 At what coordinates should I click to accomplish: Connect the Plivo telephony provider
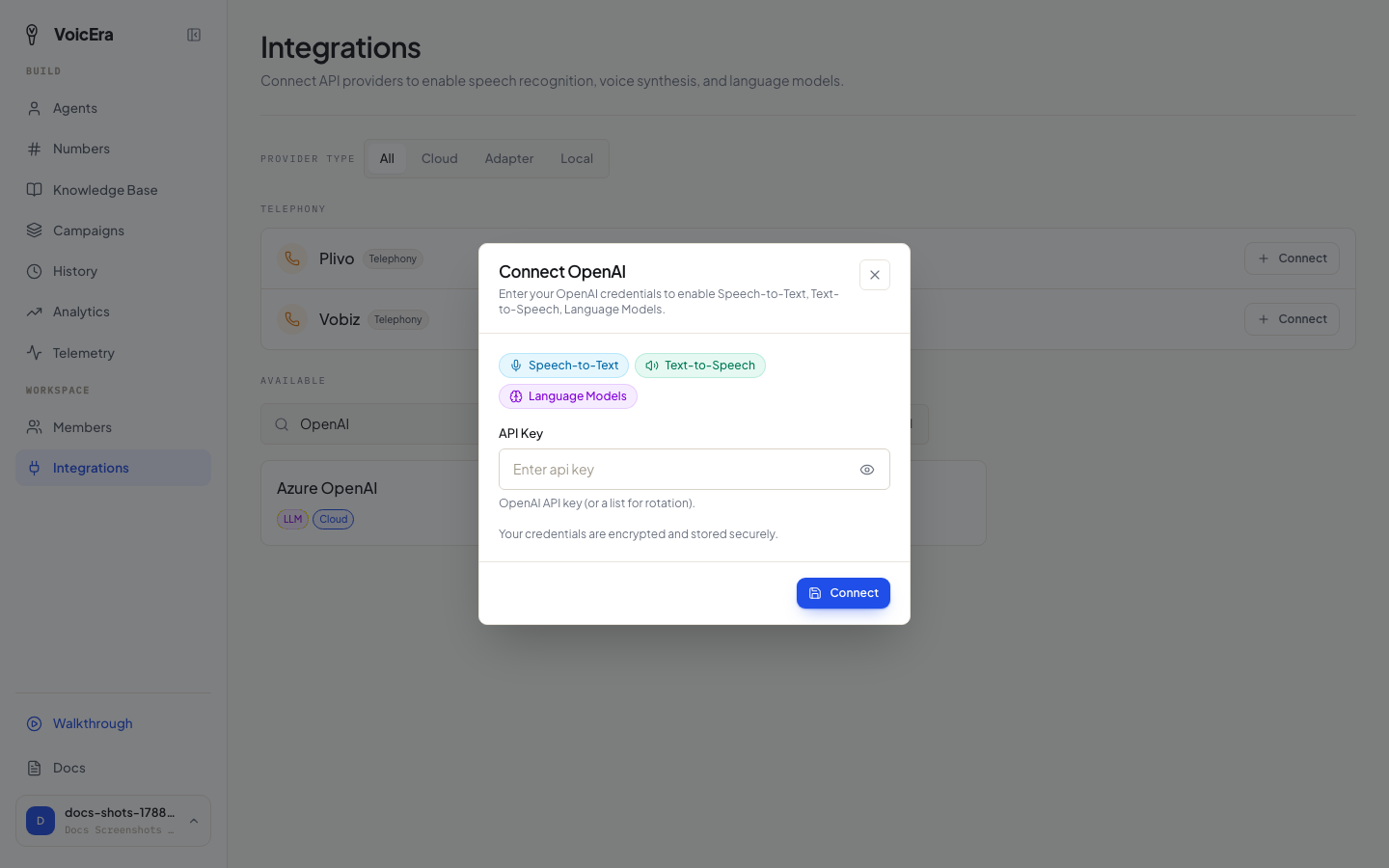point(1292,258)
